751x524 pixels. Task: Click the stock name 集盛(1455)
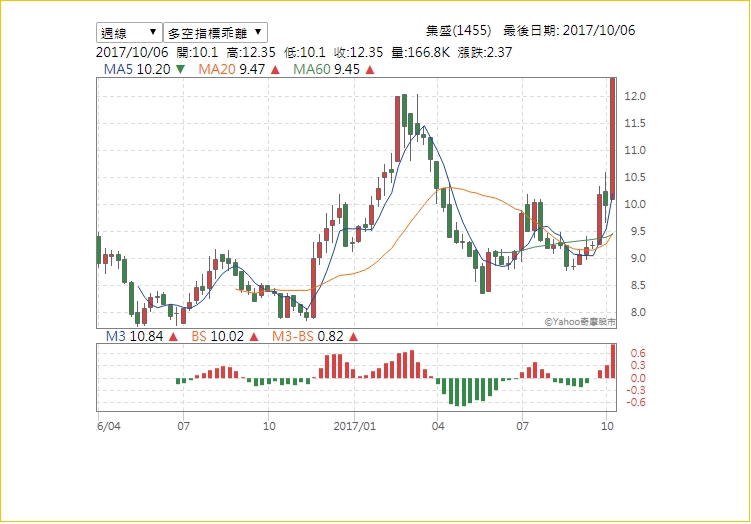click(458, 31)
